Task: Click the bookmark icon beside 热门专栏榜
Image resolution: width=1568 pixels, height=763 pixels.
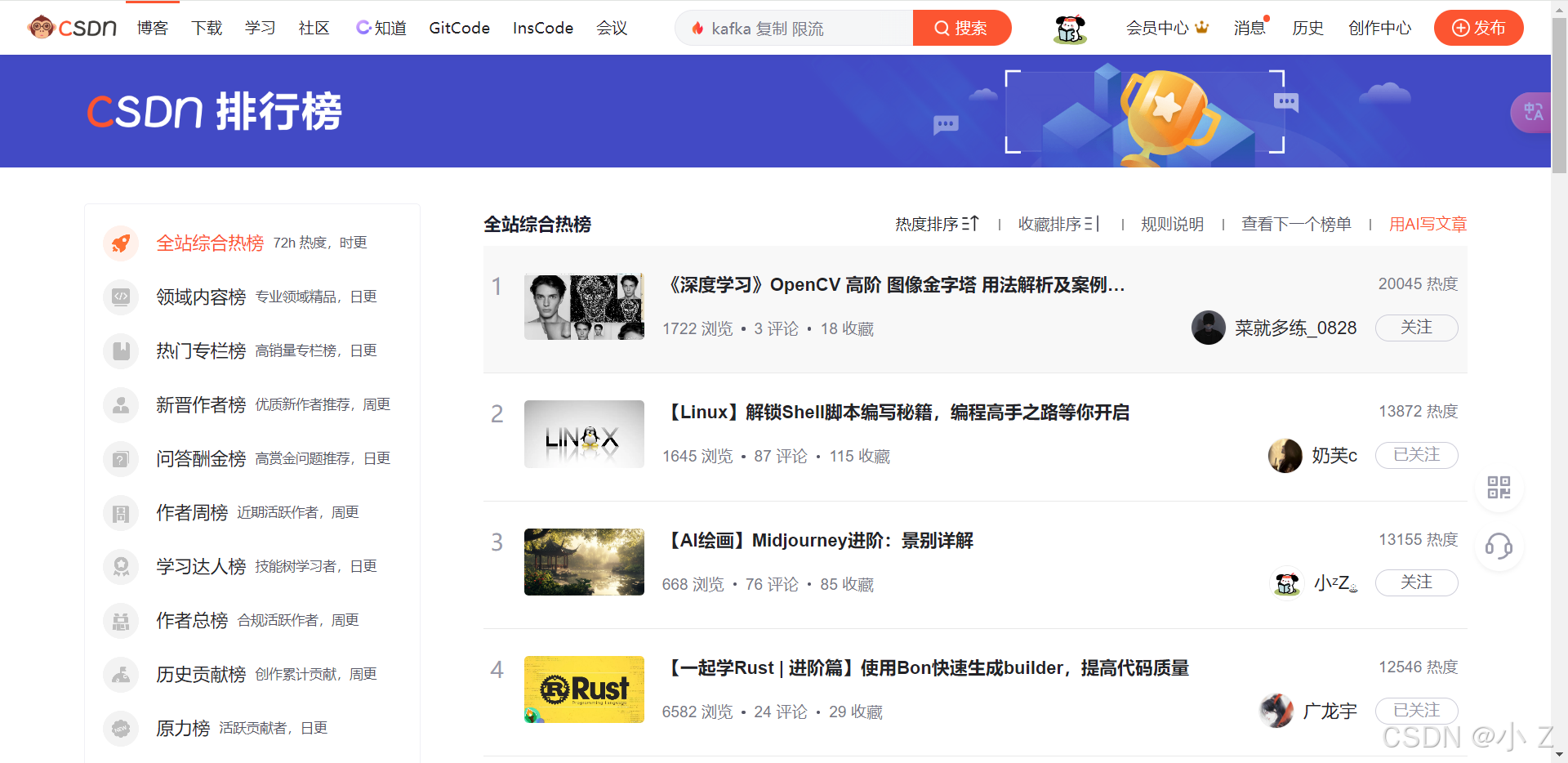Action: [121, 351]
